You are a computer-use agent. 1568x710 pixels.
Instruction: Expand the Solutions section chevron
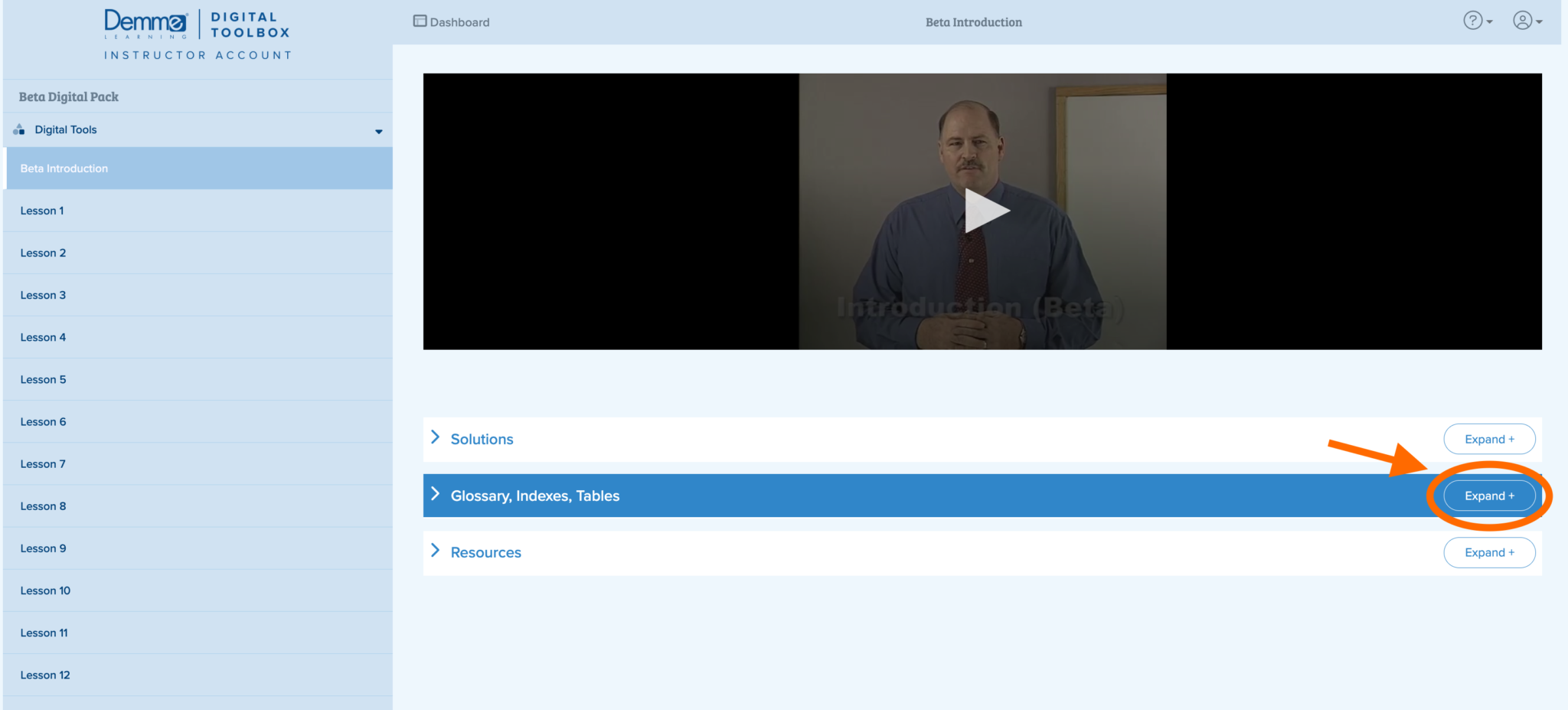(x=435, y=437)
